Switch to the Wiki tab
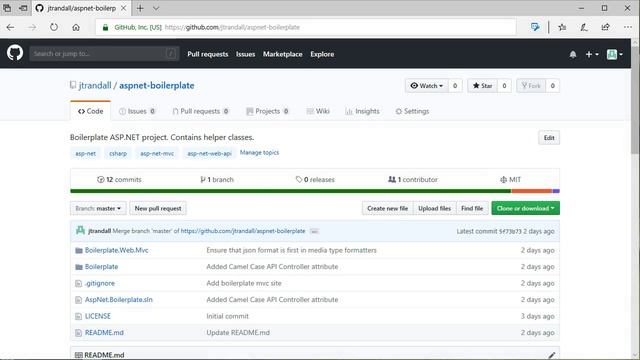Screen dimensions: 640x360 tap(318, 111)
